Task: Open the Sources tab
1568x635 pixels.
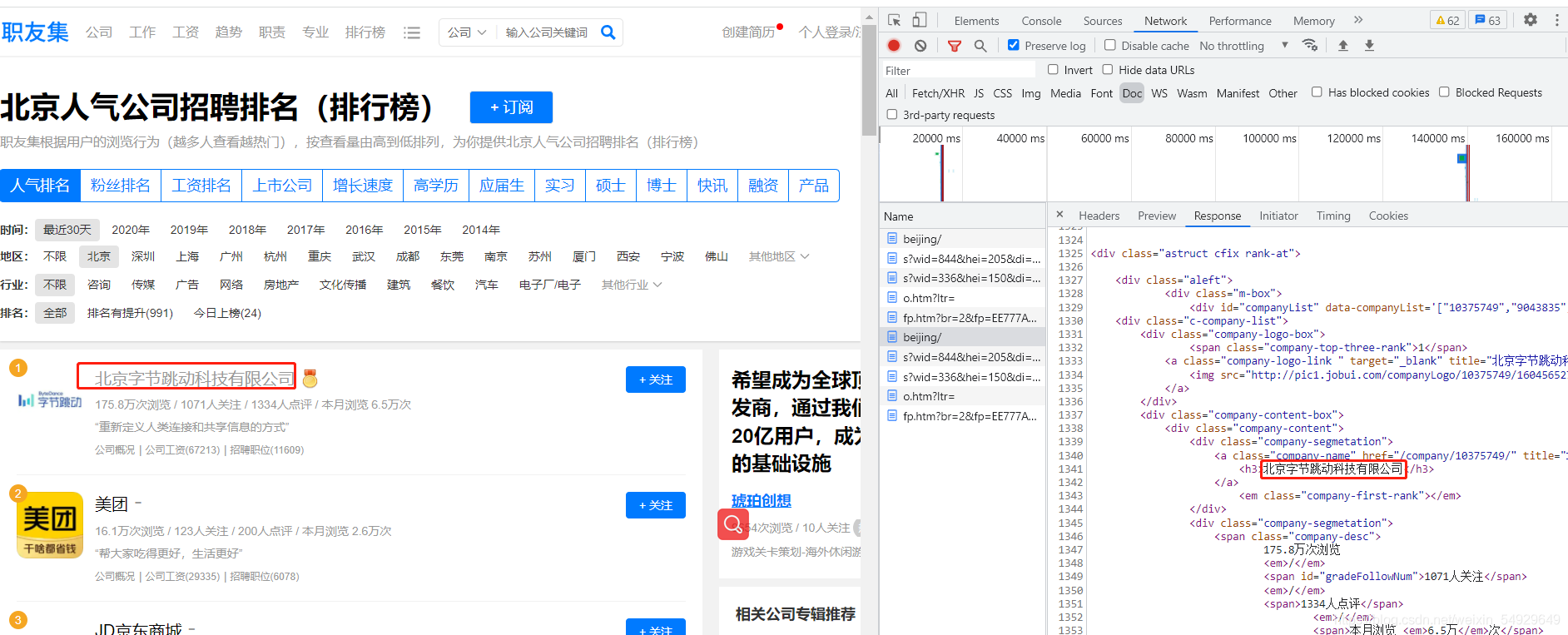Action: pyautogui.click(x=1103, y=21)
